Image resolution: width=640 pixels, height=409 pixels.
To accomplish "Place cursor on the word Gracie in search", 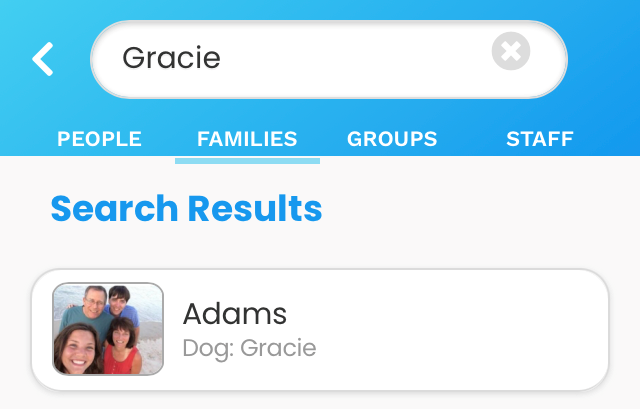I will tap(171, 58).
